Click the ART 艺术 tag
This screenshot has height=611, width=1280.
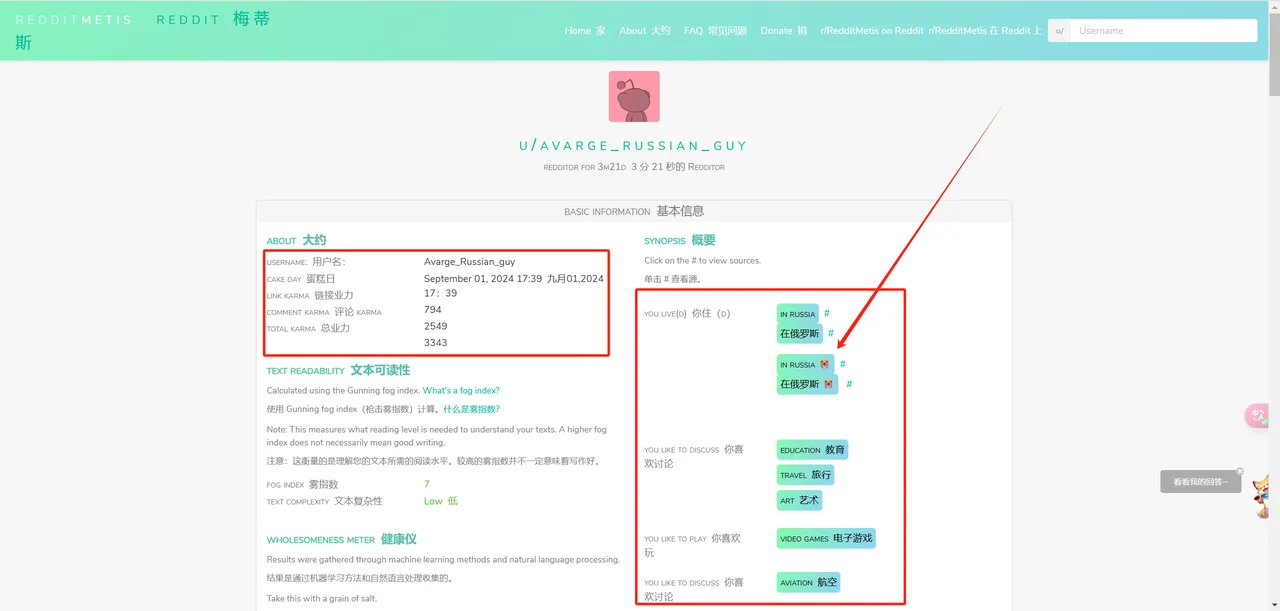[x=799, y=500]
